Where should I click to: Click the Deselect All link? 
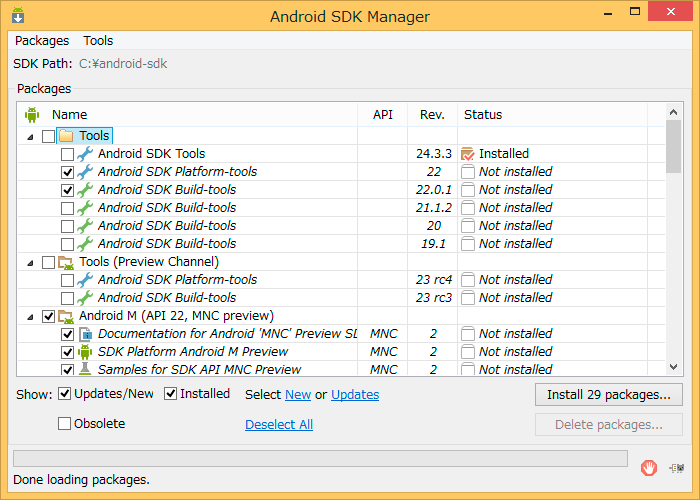coord(279,424)
